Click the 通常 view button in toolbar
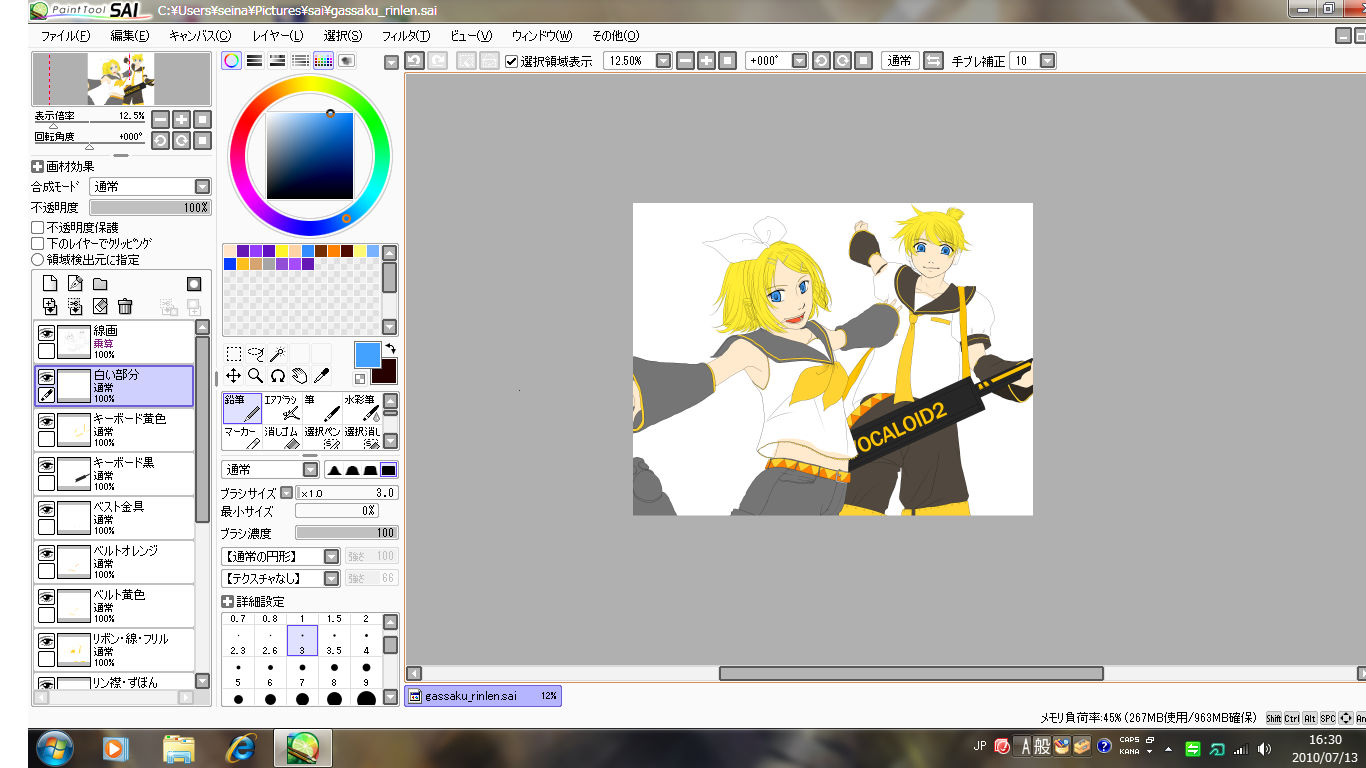 click(899, 61)
